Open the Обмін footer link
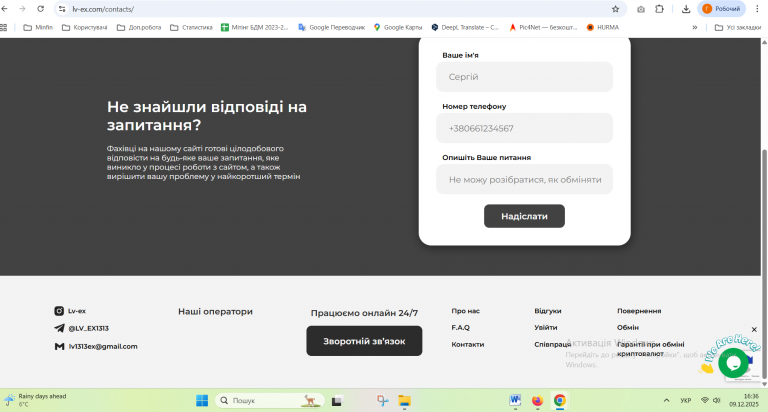 click(x=628, y=327)
